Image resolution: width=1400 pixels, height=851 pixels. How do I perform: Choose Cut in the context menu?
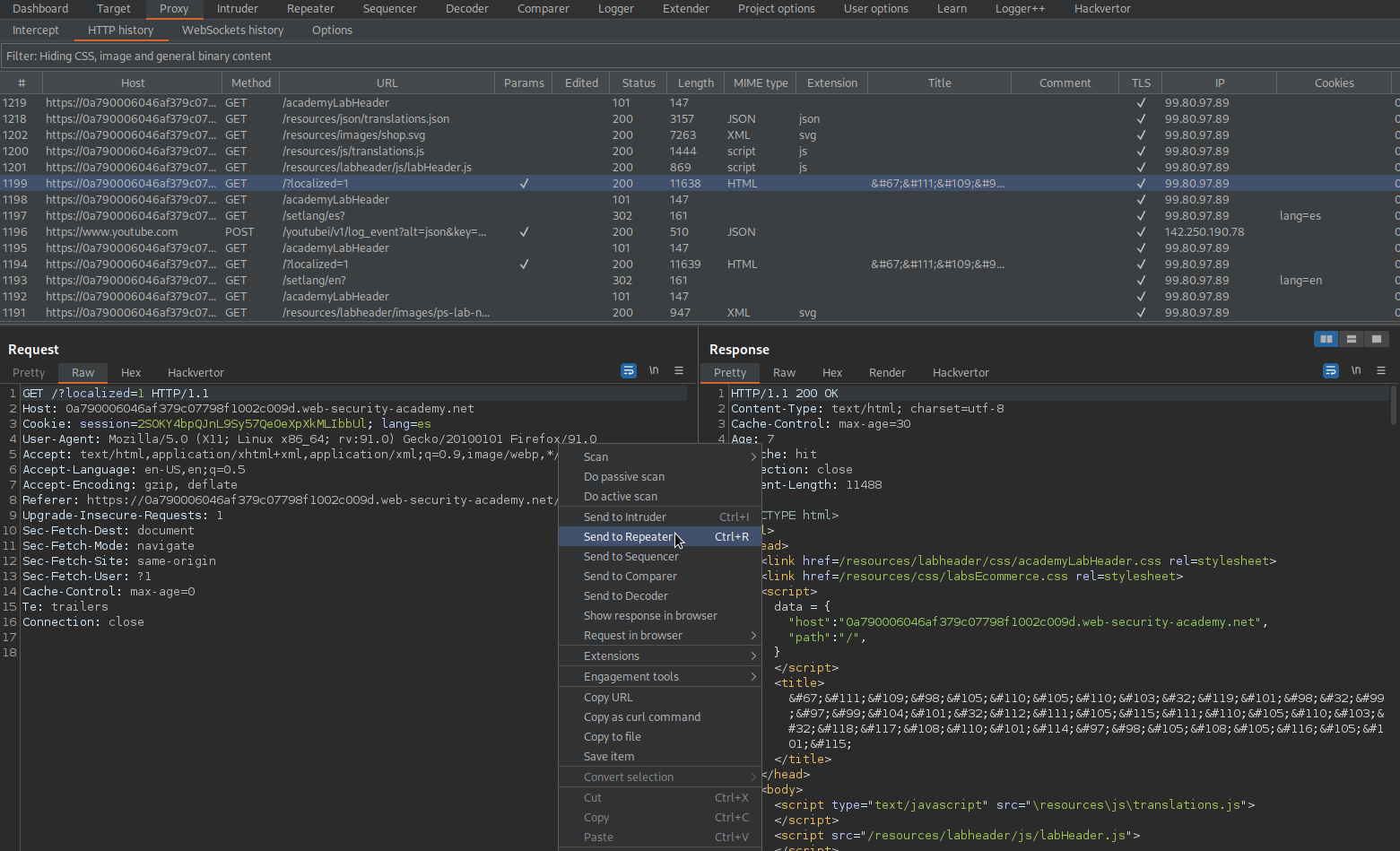pos(660,798)
